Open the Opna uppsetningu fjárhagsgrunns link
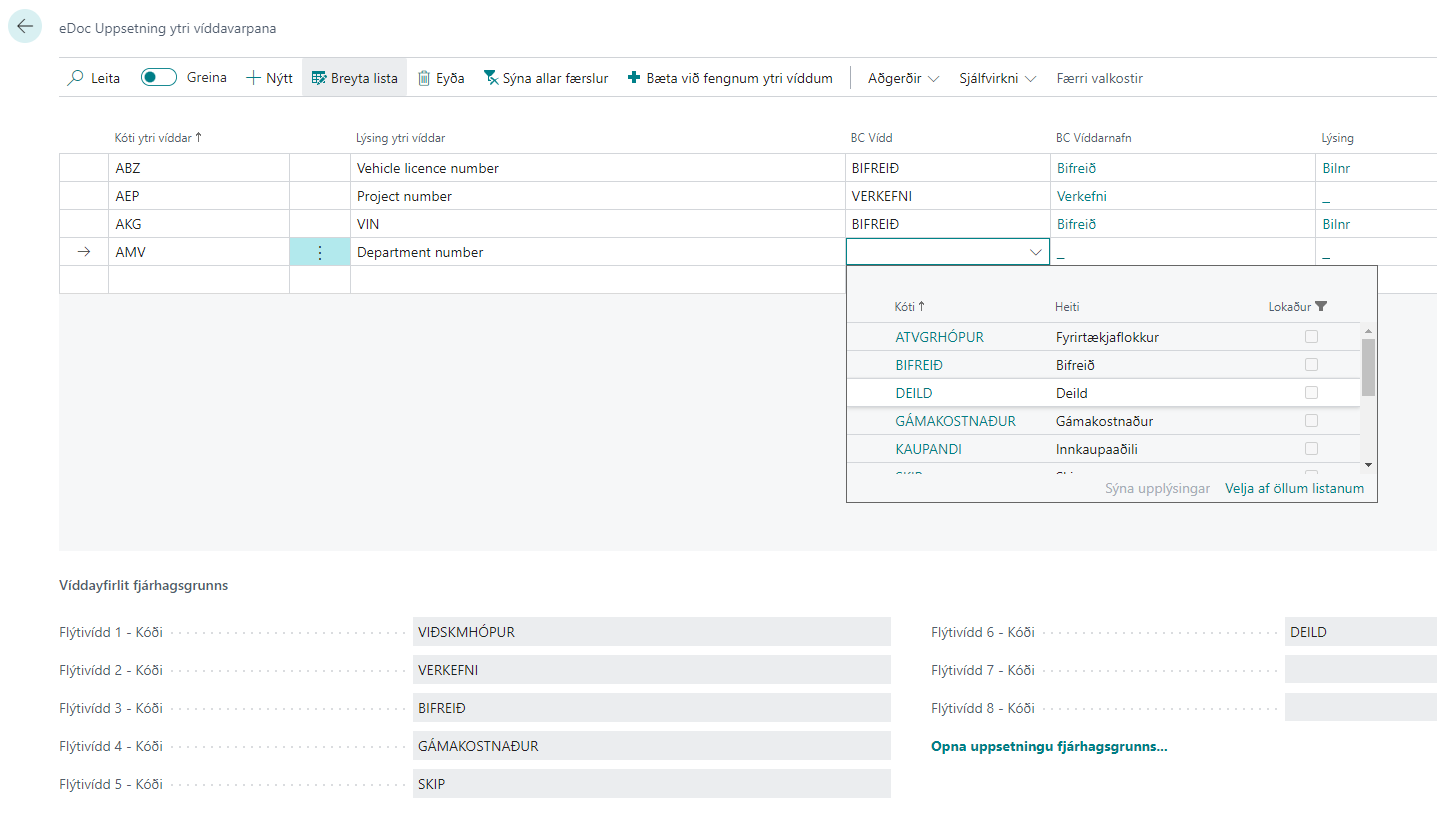1437x820 pixels. coord(1049,746)
